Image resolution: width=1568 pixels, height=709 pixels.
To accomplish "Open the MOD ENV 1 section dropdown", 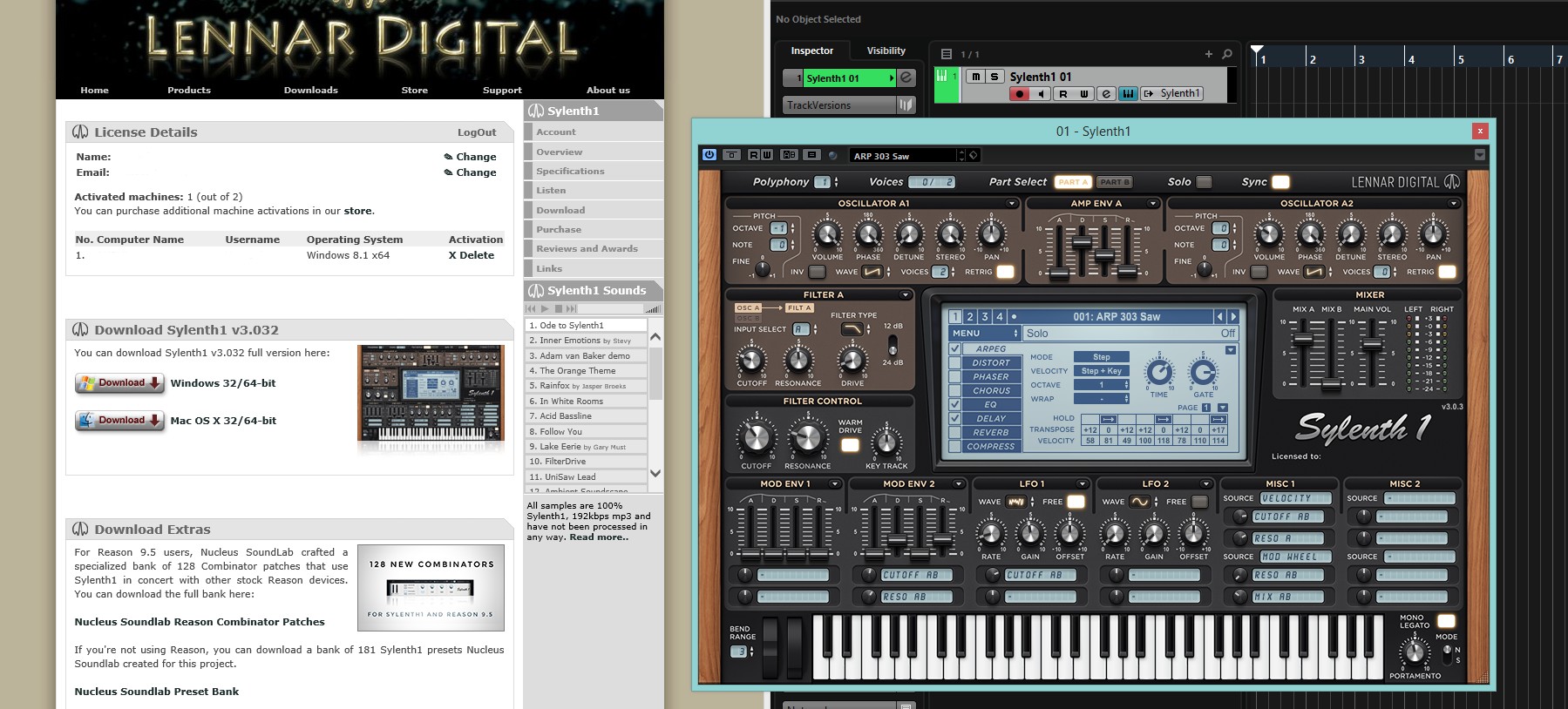I will coord(834,484).
